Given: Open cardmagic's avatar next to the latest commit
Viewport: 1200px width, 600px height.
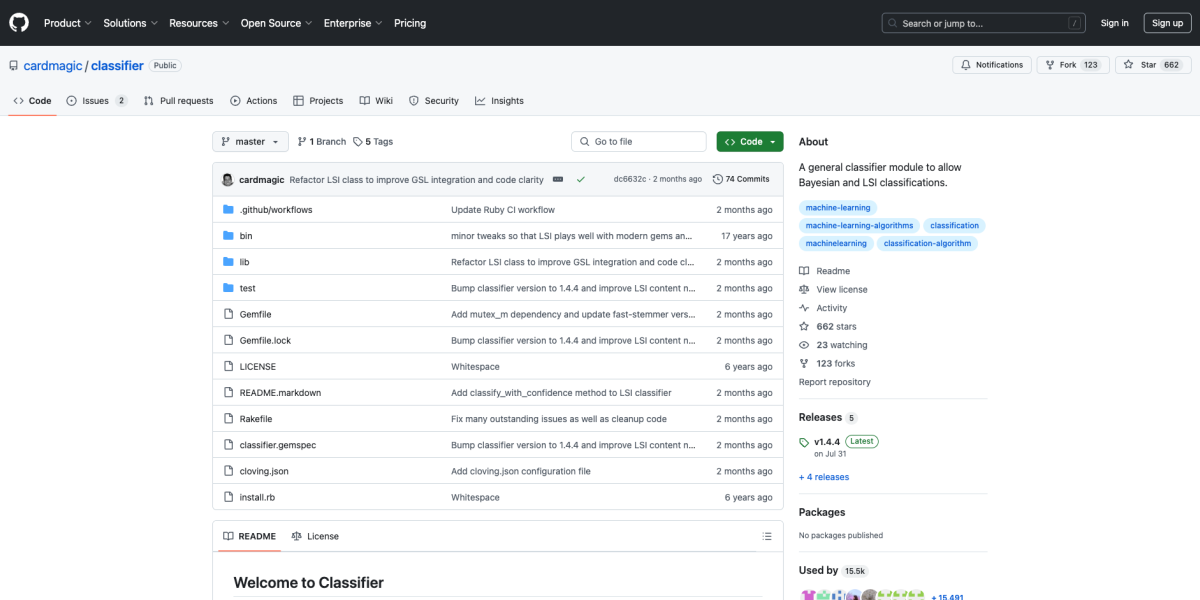Looking at the screenshot, I should point(227,180).
